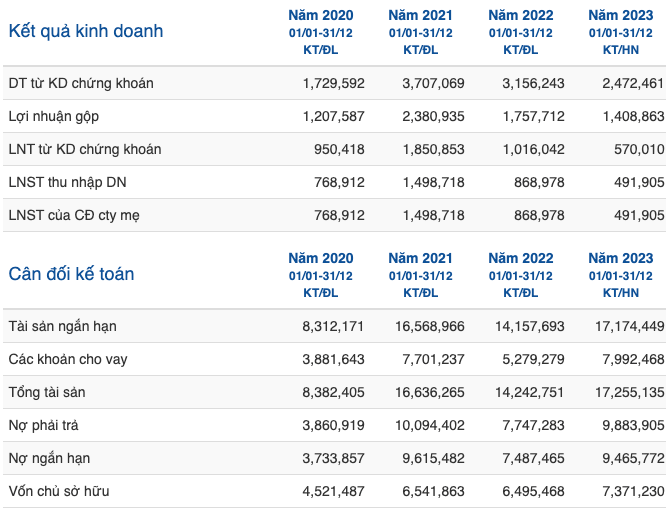The image size is (666, 511).
Task: Click the LNST của CĐ cty mẹ row
Action: [x=334, y=215]
